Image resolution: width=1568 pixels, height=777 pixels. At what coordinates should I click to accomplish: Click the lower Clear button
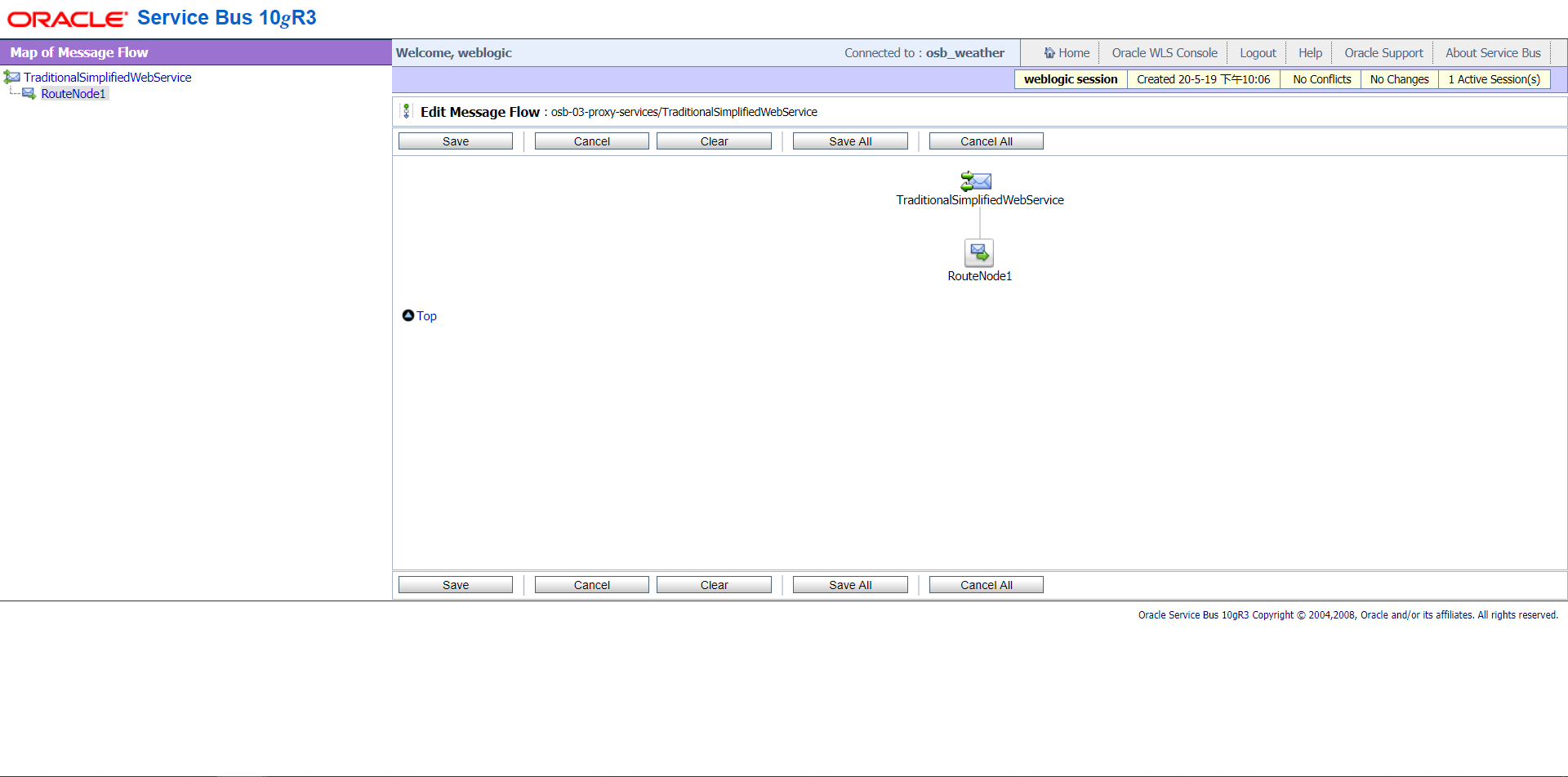point(714,585)
